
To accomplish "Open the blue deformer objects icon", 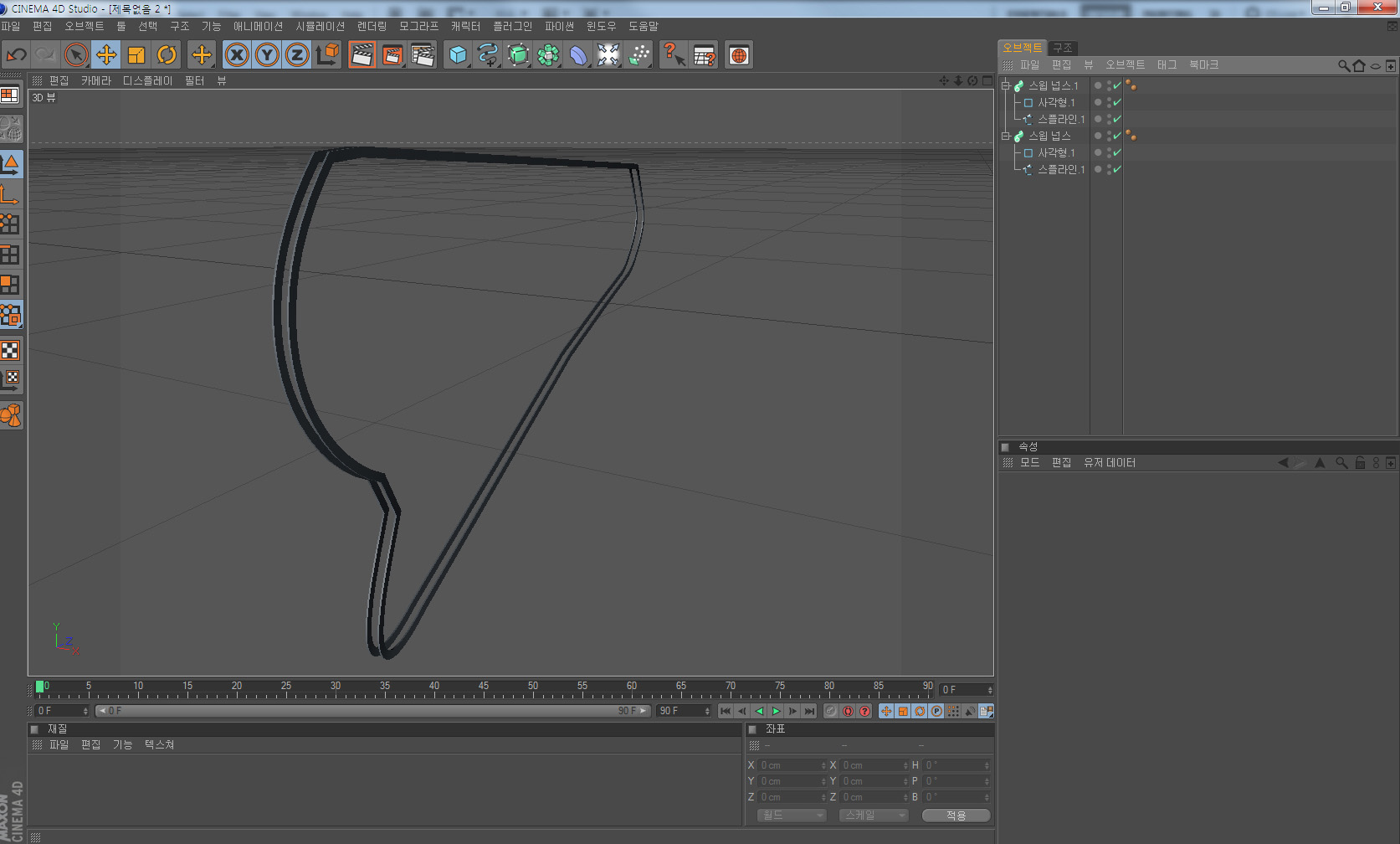I will coord(578,55).
